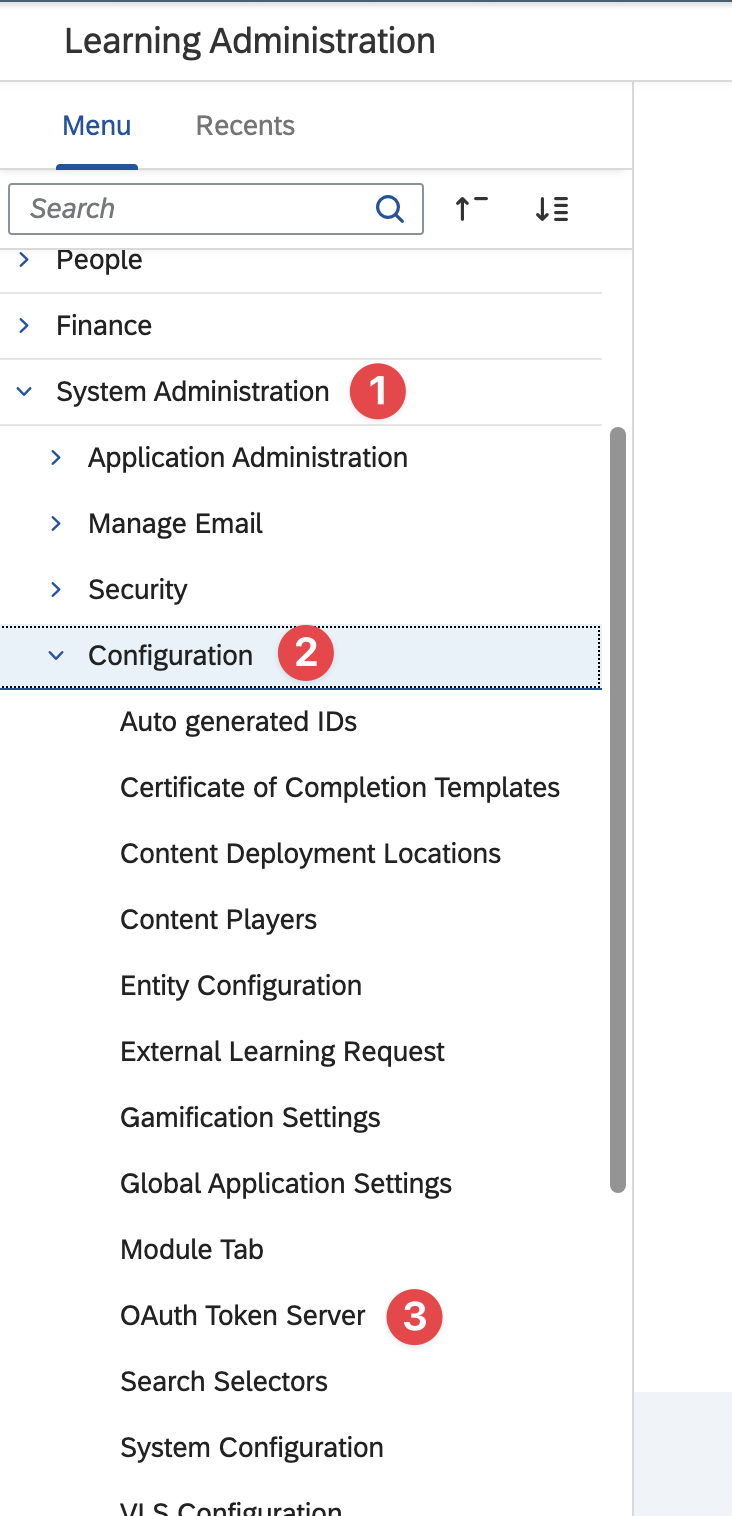Click the collapse all tree icon
Image resolution: width=732 pixels, height=1516 pixels.
tap(471, 209)
